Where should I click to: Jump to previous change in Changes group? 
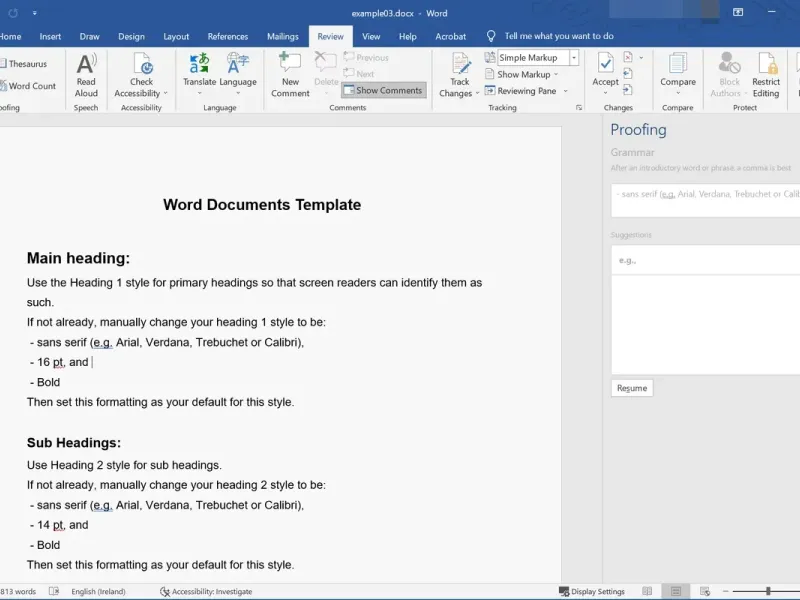(x=628, y=74)
